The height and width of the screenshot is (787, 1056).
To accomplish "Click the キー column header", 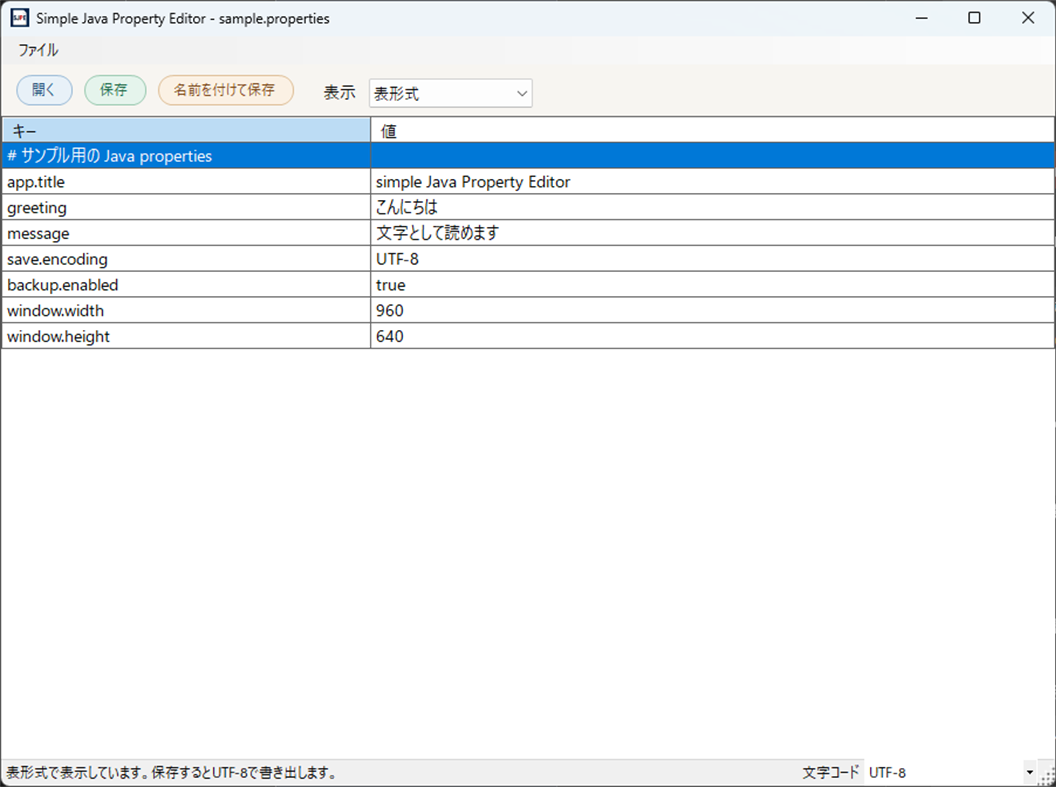I will pos(186,130).
